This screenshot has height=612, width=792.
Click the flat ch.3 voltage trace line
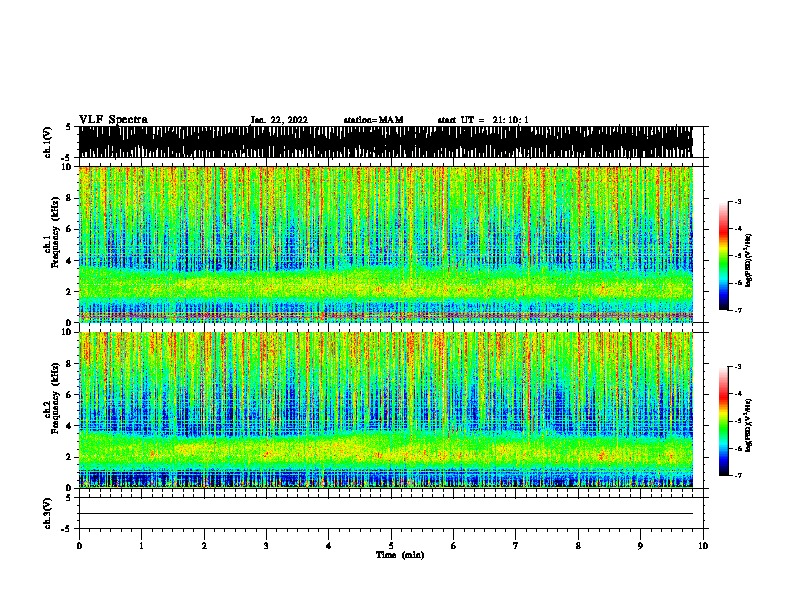(386, 514)
